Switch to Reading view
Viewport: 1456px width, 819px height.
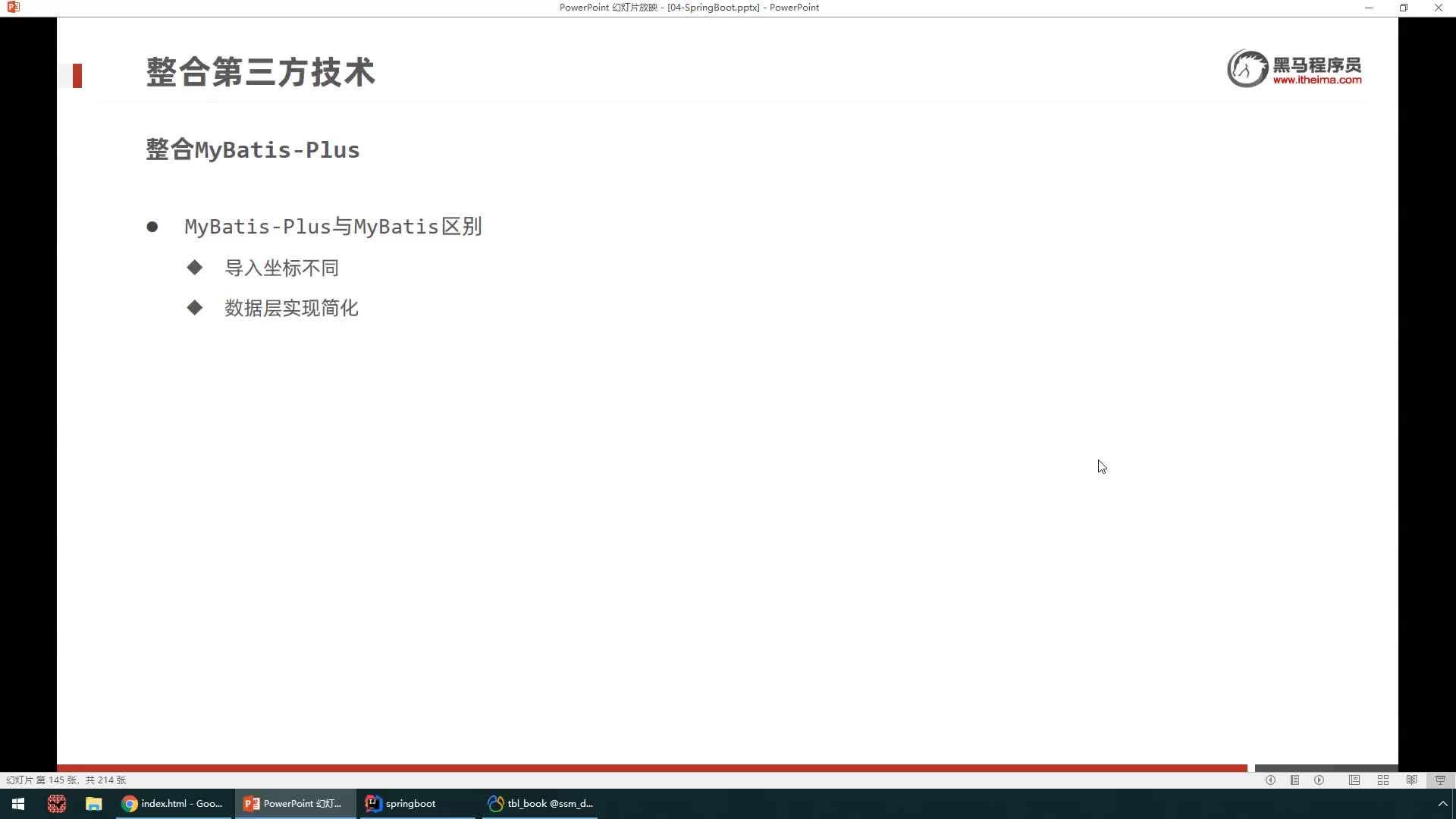click(1411, 780)
